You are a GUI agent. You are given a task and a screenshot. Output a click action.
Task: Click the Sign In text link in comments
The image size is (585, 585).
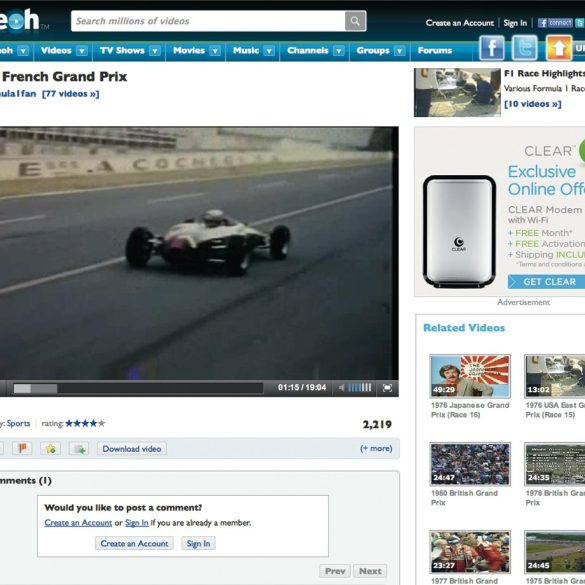(137, 523)
